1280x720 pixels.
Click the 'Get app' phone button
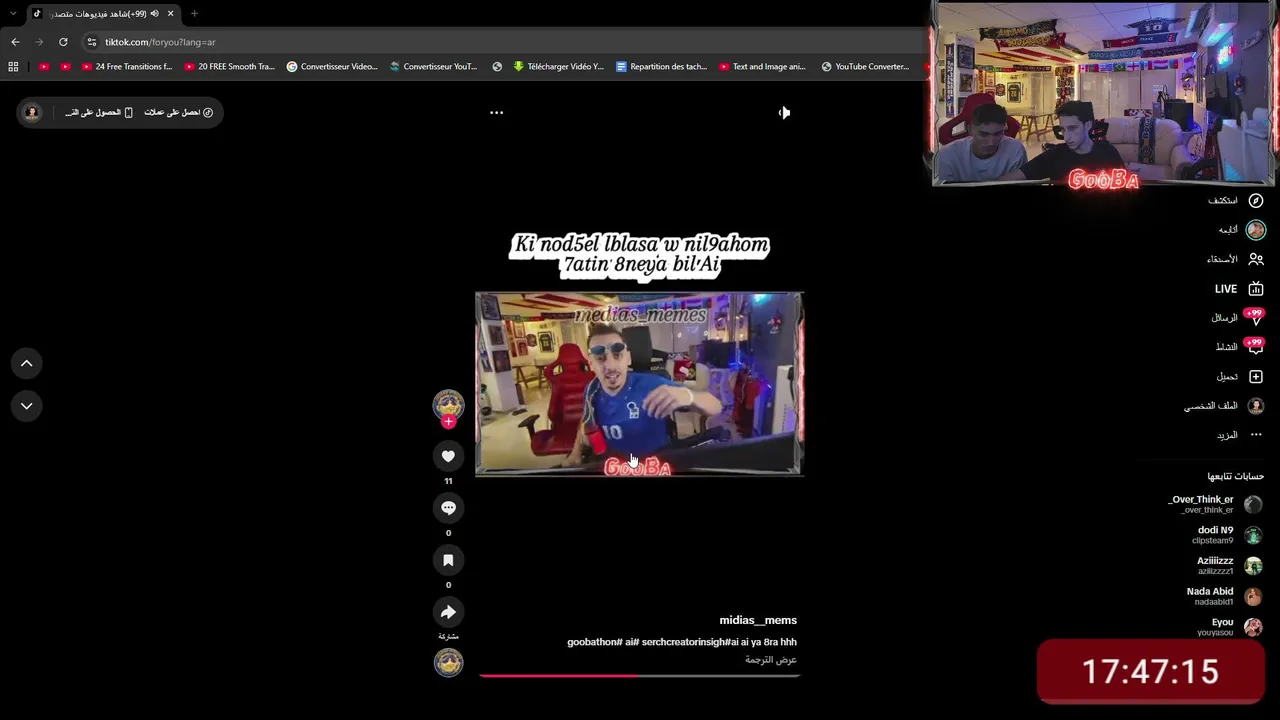coord(99,112)
